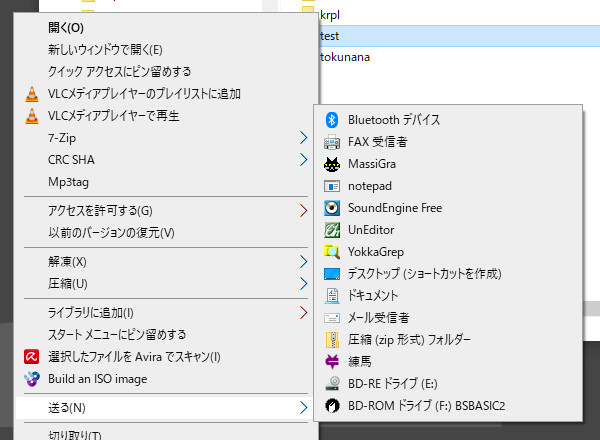Click the YokkaGrep magnifier folder icon
The width and height of the screenshot is (600, 440).
pyautogui.click(x=332, y=252)
